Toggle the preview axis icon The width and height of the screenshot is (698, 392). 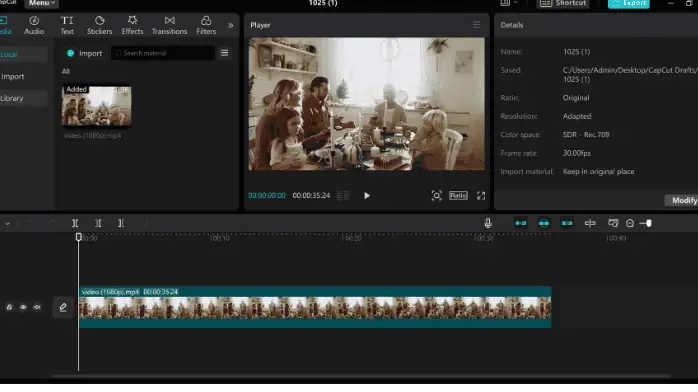coord(590,223)
